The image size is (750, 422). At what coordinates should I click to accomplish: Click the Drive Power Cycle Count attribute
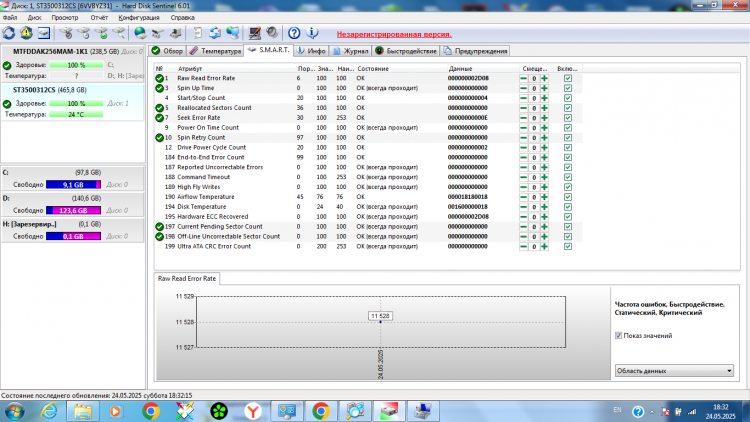[211, 147]
